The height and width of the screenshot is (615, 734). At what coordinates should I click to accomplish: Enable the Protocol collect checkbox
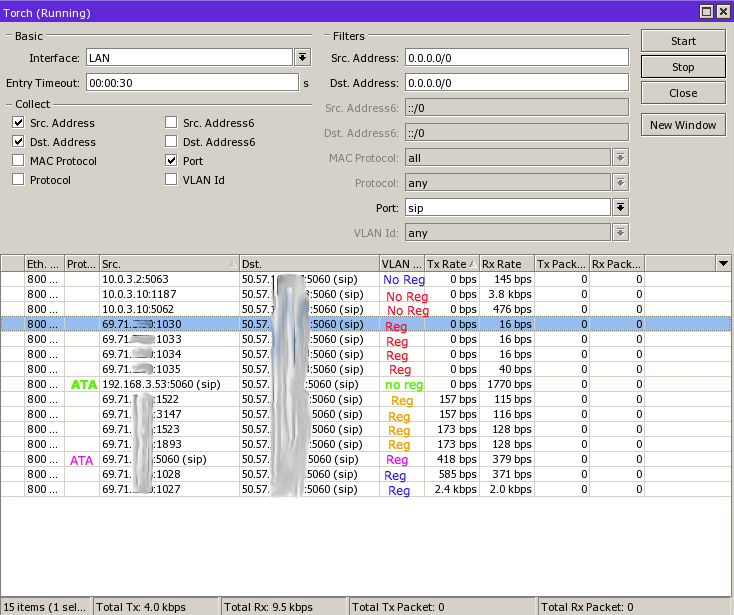18,179
